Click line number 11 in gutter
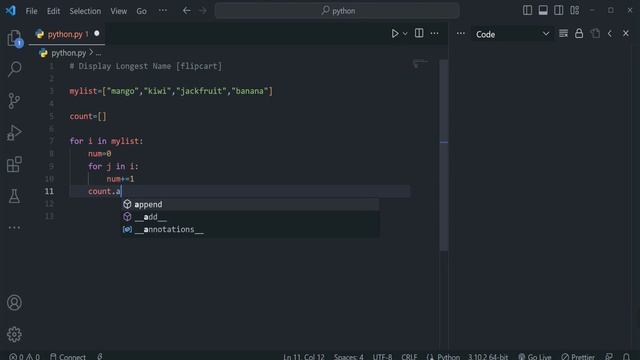 49,191
